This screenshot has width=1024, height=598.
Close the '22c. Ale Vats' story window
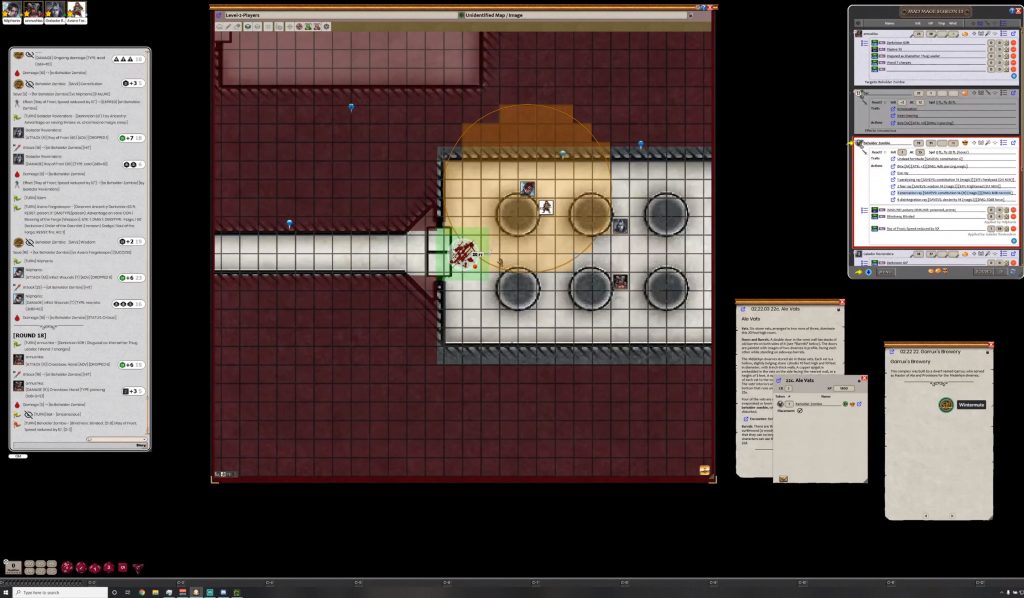click(x=842, y=302)
